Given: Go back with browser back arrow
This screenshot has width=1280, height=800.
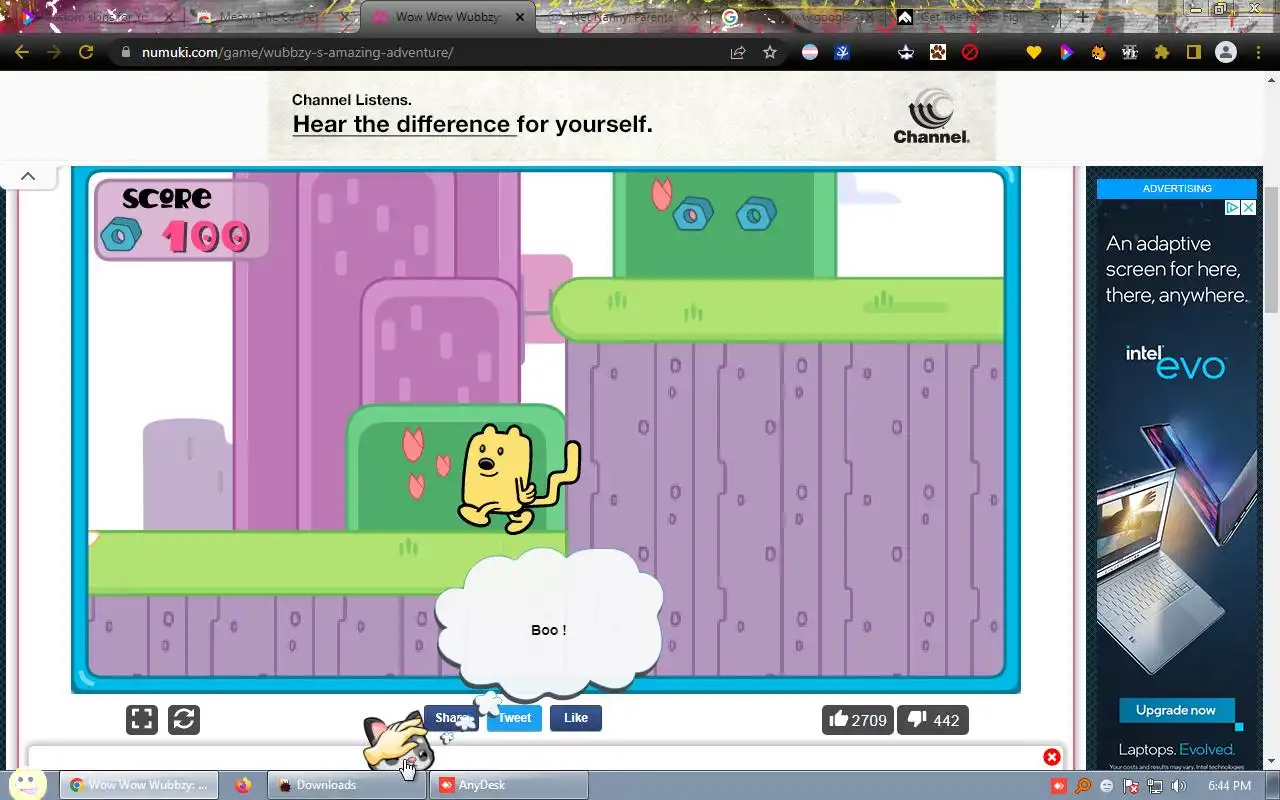Looking at the screenshot, I should [22, 52].
